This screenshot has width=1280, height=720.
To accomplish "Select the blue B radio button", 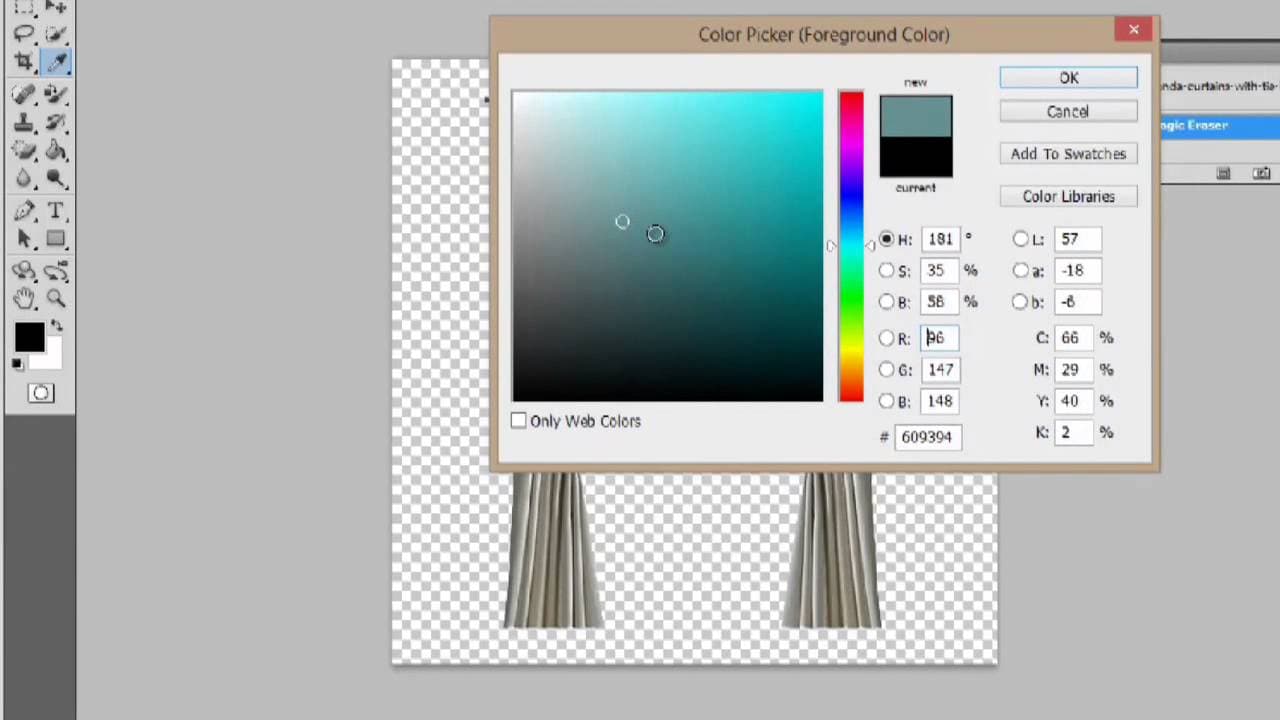I will pos(887,401).
